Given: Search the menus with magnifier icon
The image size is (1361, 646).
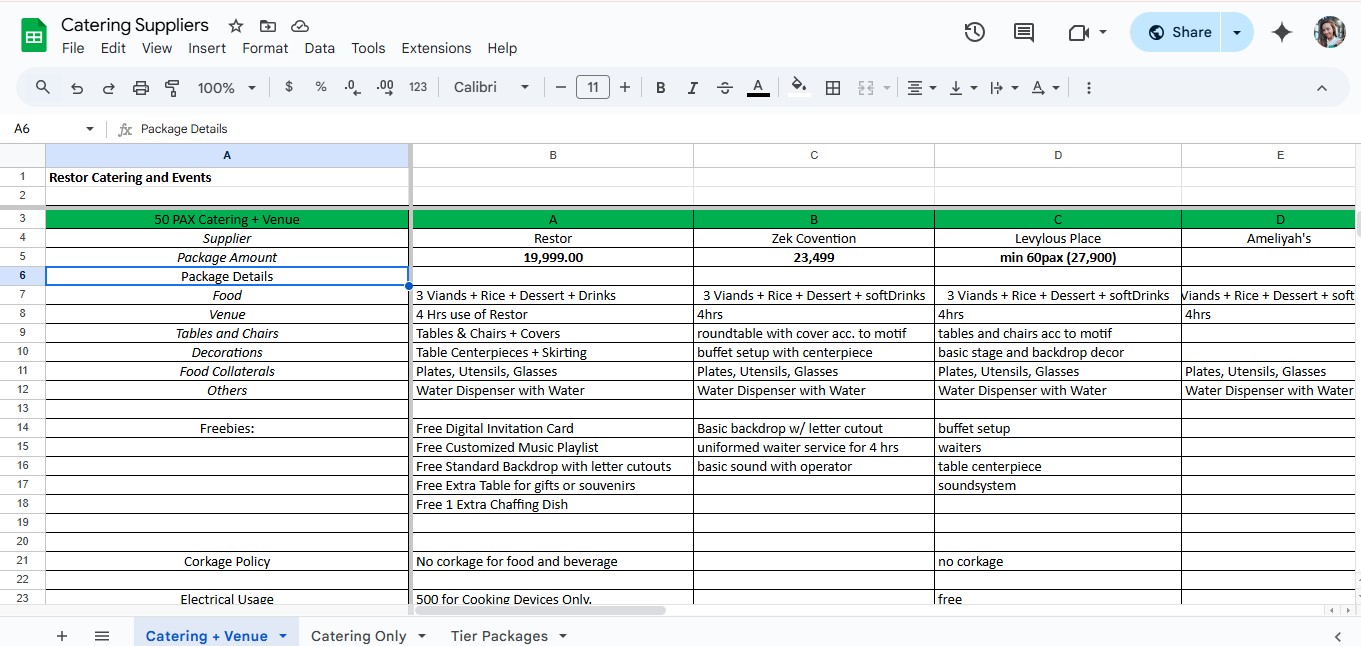Looking at the screenshot, I should pyautogui.click(x=43, y=88).
